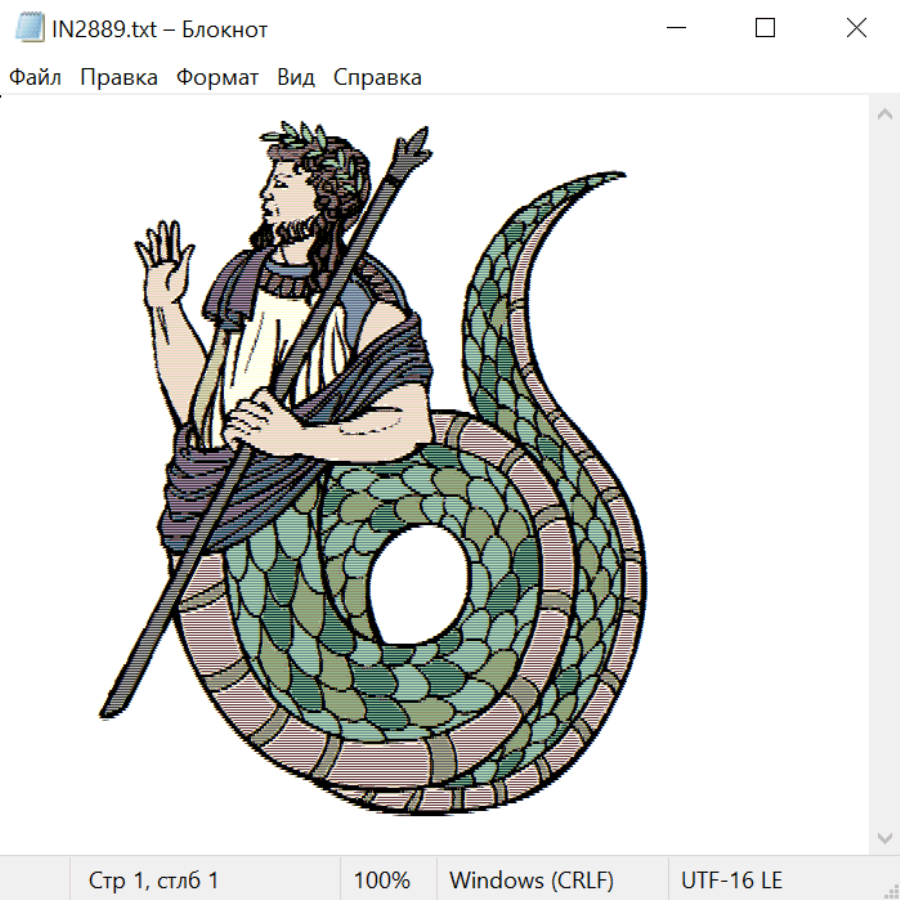
Task: Open the Вид menu
Action: (296, 78)
